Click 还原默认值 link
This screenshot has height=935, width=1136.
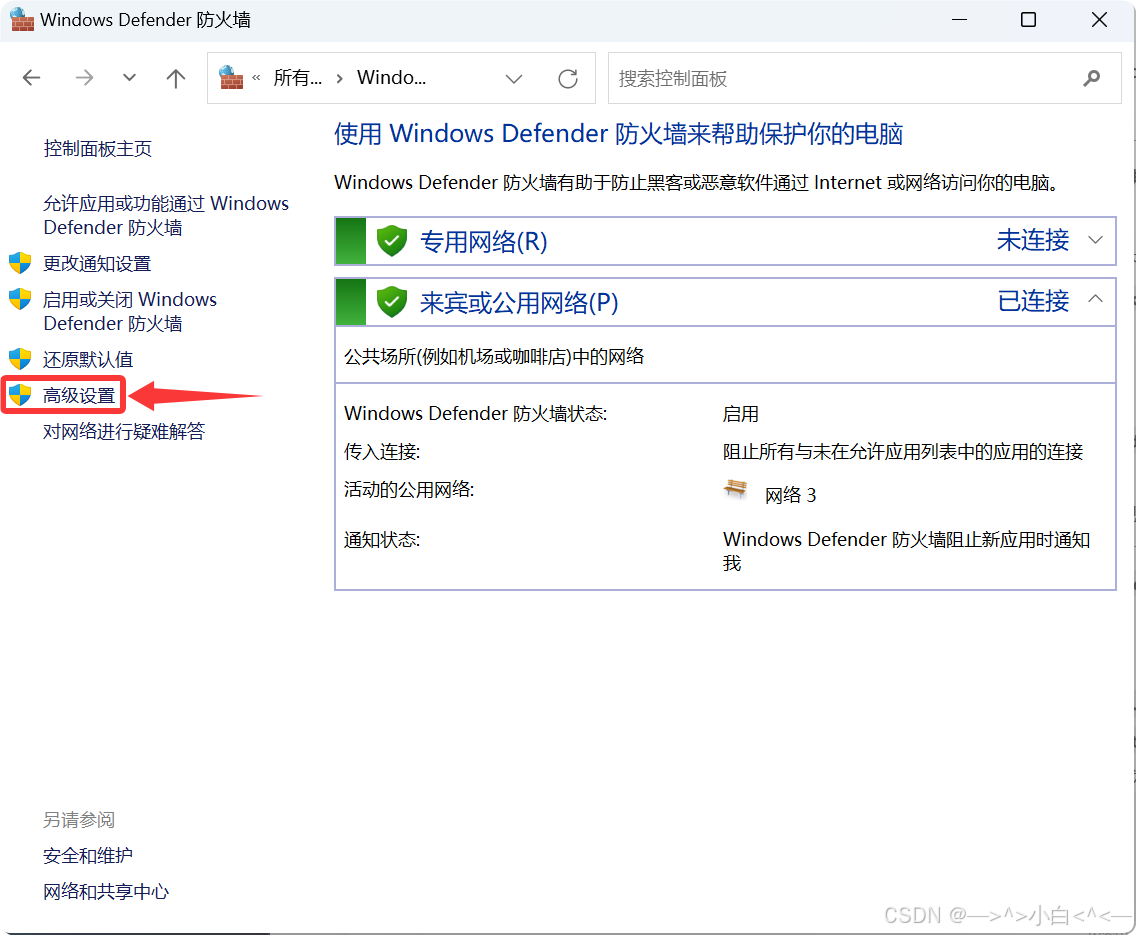click(x=88, y=359)
